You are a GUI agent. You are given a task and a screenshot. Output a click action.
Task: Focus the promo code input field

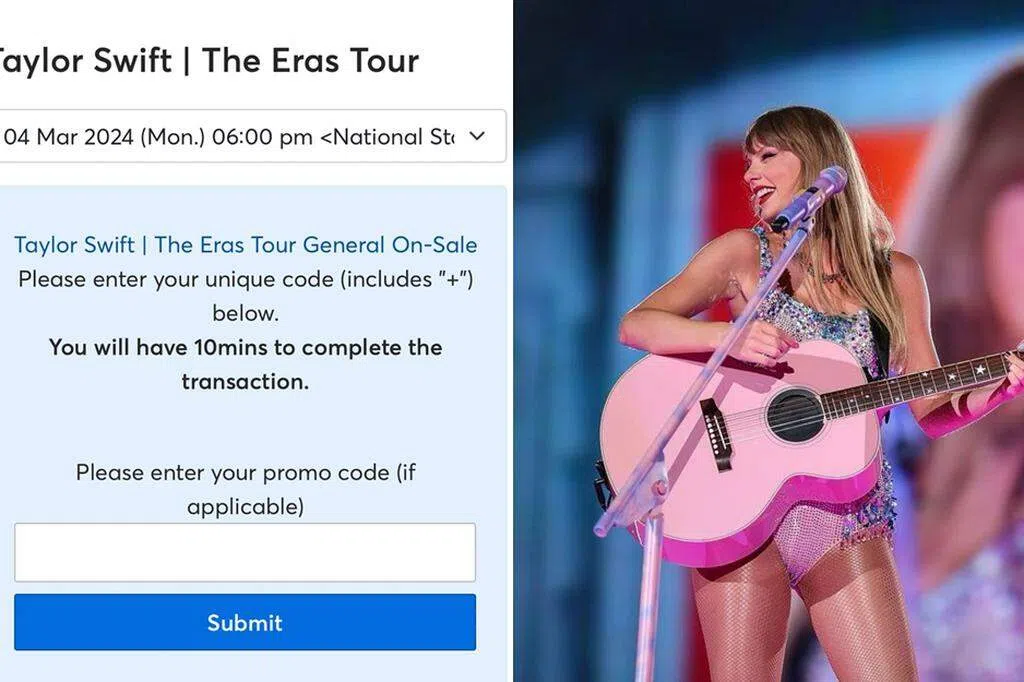pyautogui.click(x=245, y=552)
